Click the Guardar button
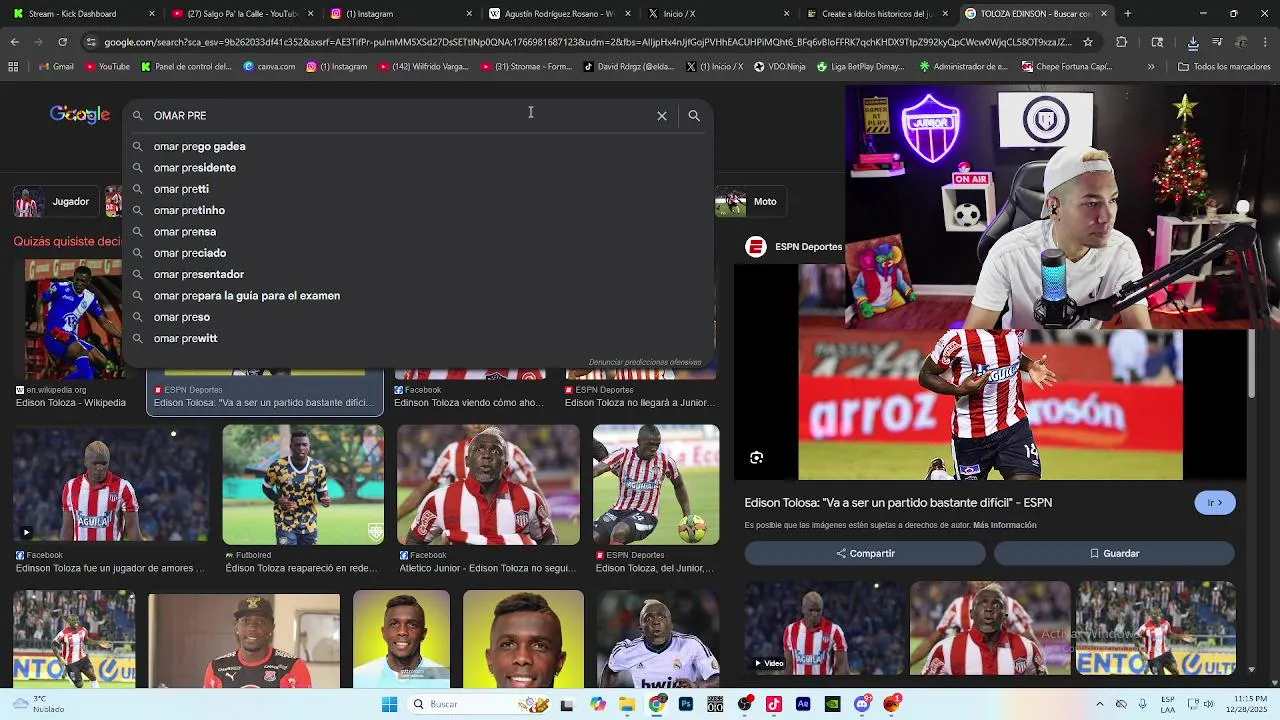 (1114, 553)
